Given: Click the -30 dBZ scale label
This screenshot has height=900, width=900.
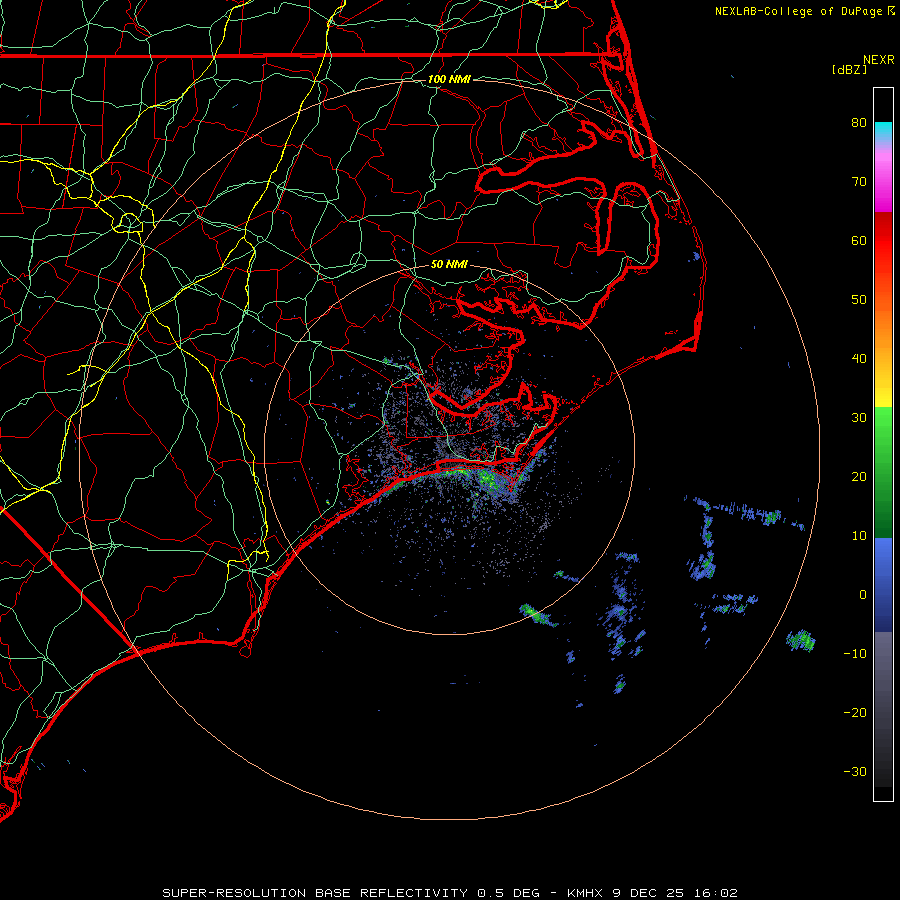Looking at the screenshot, I should pyautogui.click(x=855, y=771).
